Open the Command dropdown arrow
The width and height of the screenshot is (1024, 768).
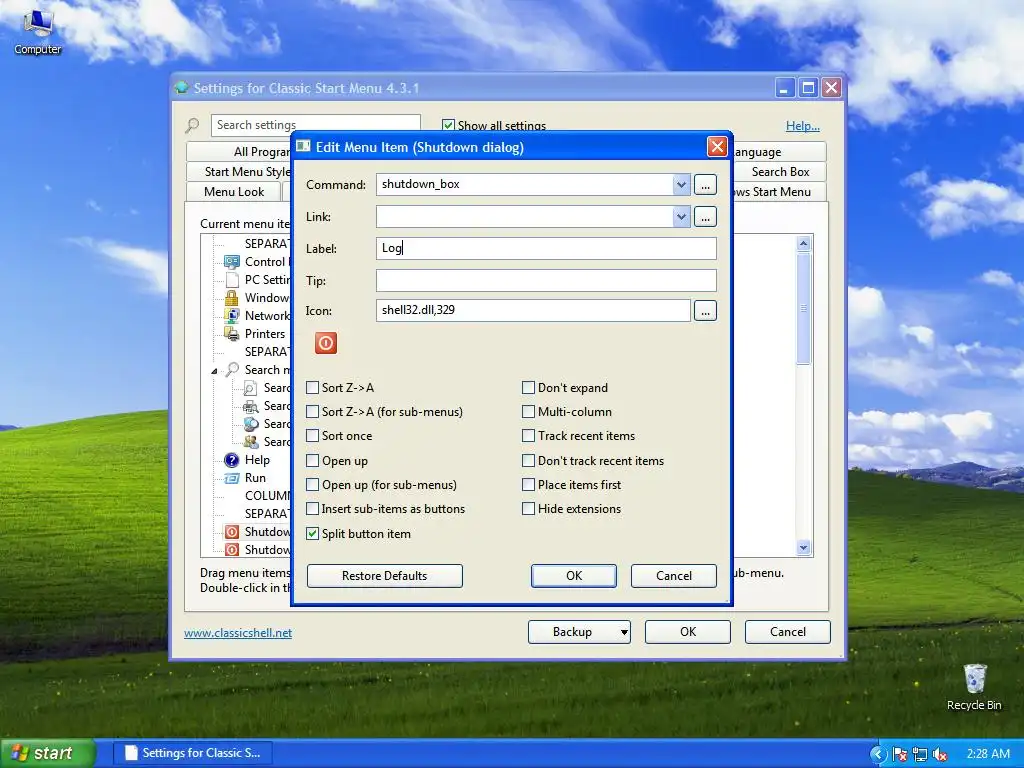pos(681,185)
